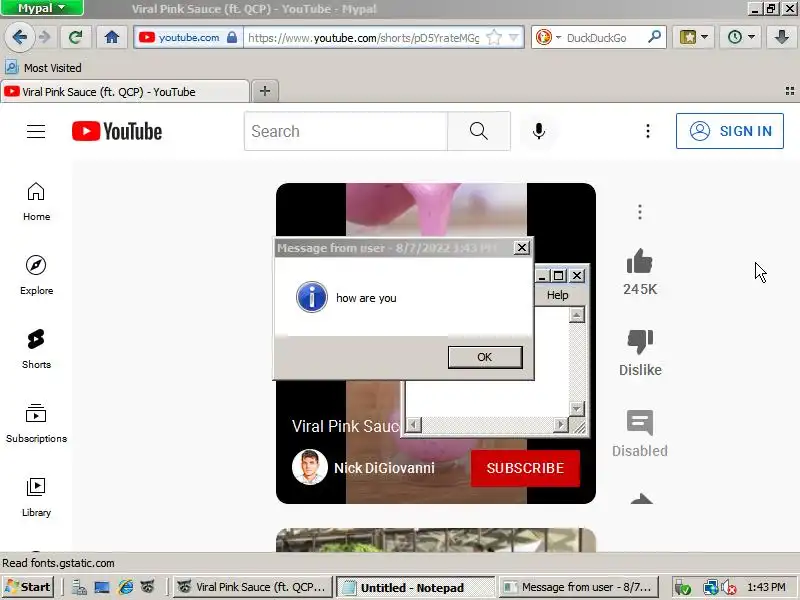Click the YouTube search magnifier button
This screenshot has width=800, height=600.
tap(479, 131)
